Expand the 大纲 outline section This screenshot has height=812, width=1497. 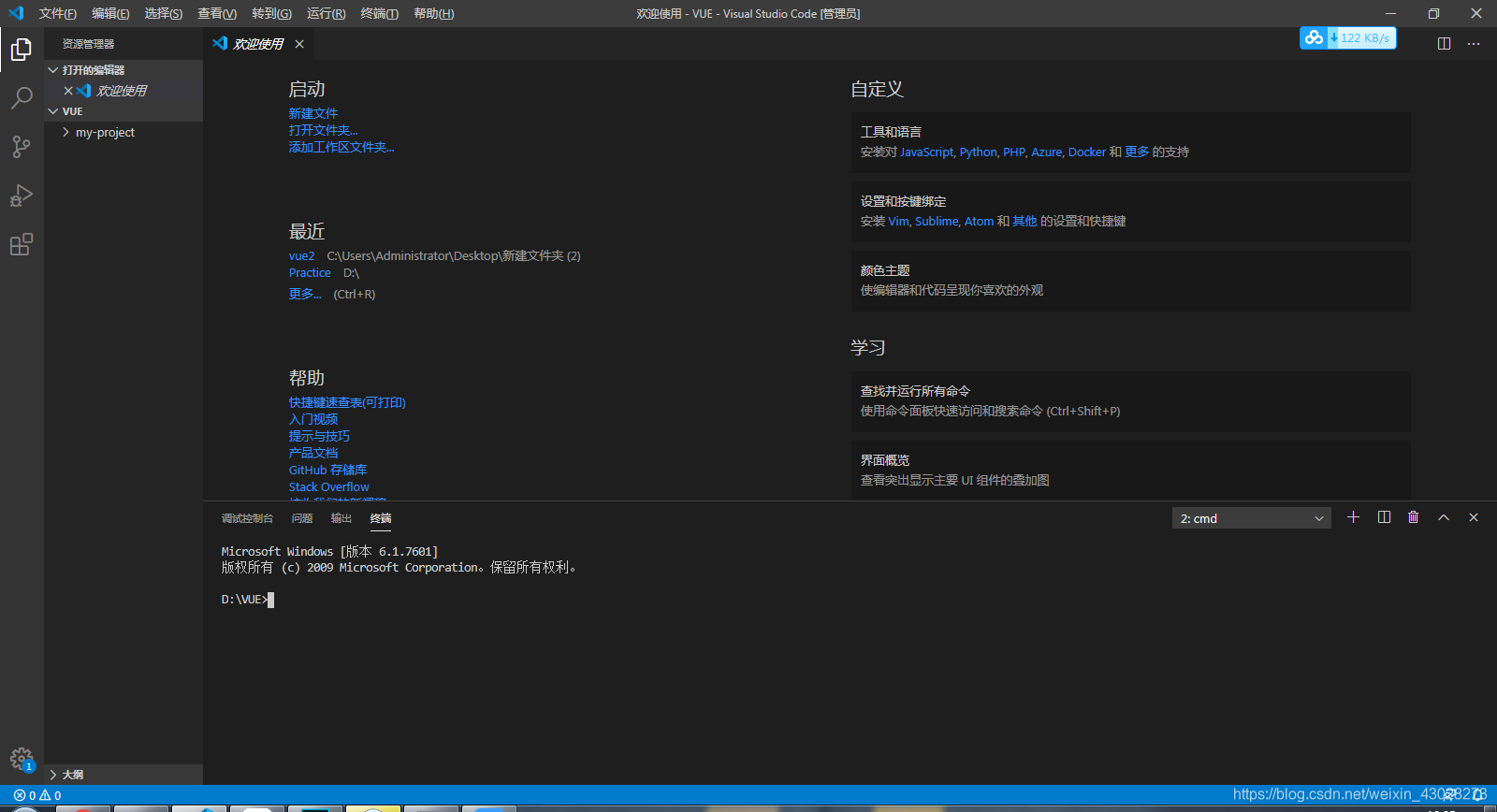pyautogui.click(x=124, y=775)
